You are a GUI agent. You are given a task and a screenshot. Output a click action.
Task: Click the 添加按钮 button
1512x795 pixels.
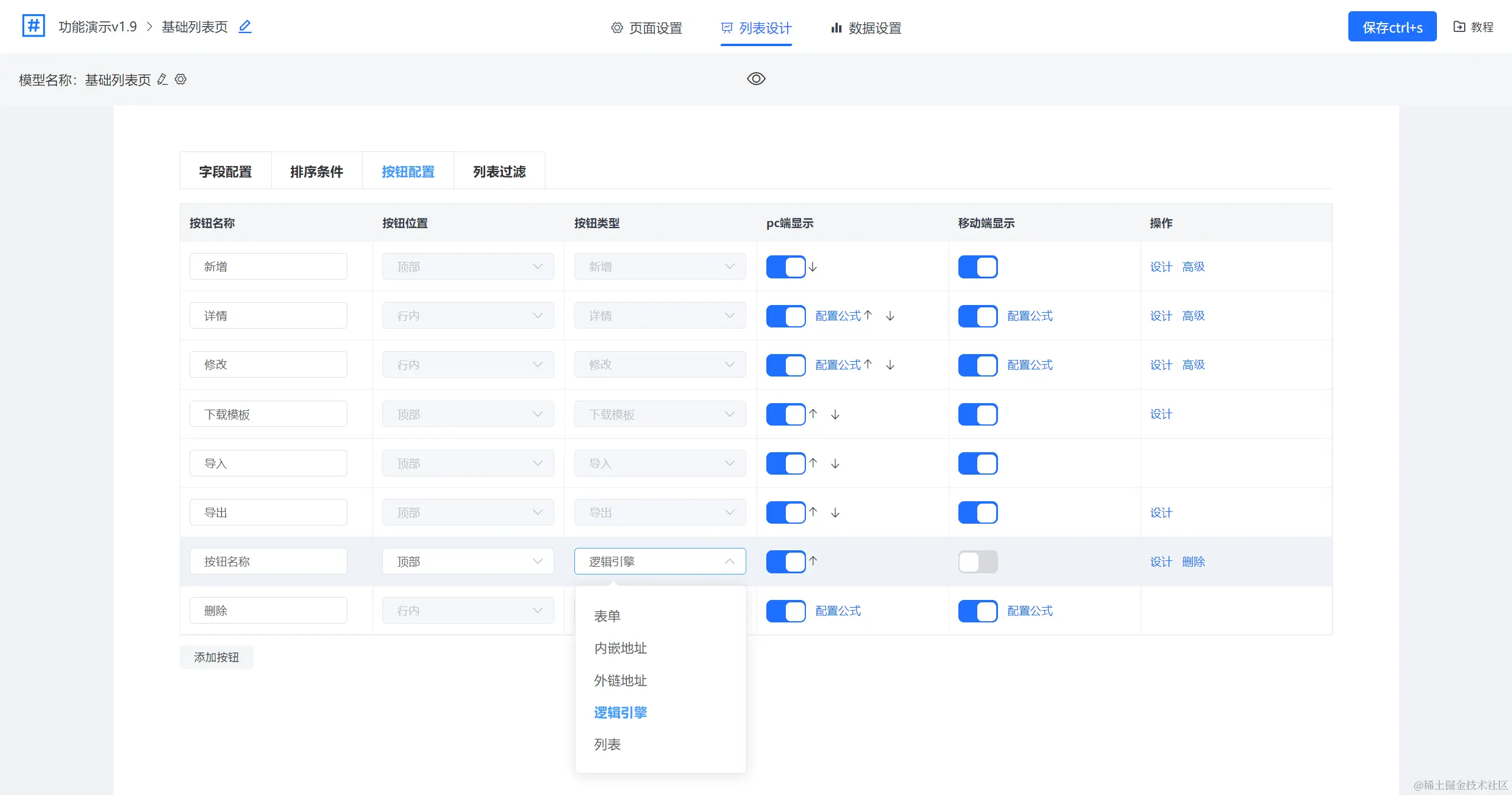(x=216, y=657)
